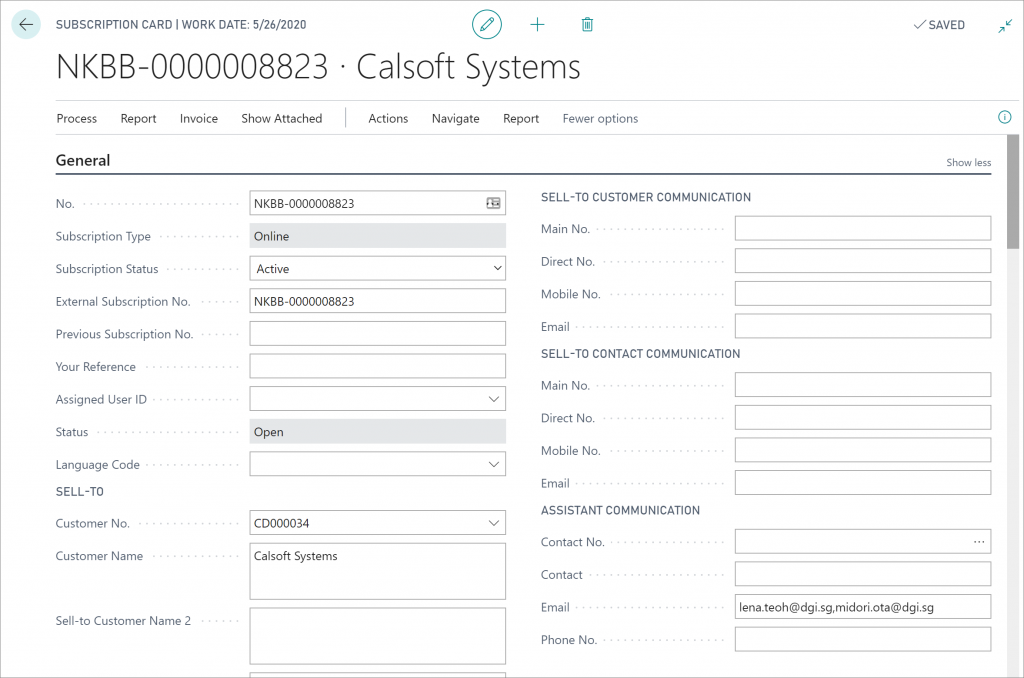Open the Report menu beside Process
1024x678 pixels.
click(x=138, y=118)
